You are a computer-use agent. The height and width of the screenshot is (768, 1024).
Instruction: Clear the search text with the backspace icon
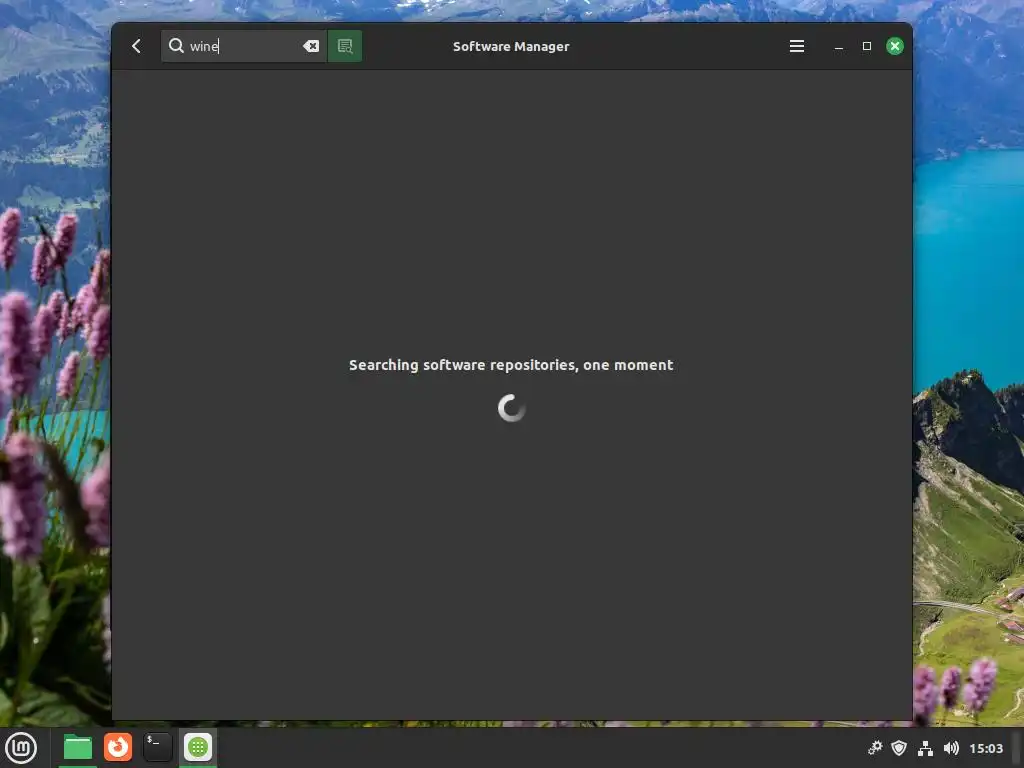pos(311,46)
